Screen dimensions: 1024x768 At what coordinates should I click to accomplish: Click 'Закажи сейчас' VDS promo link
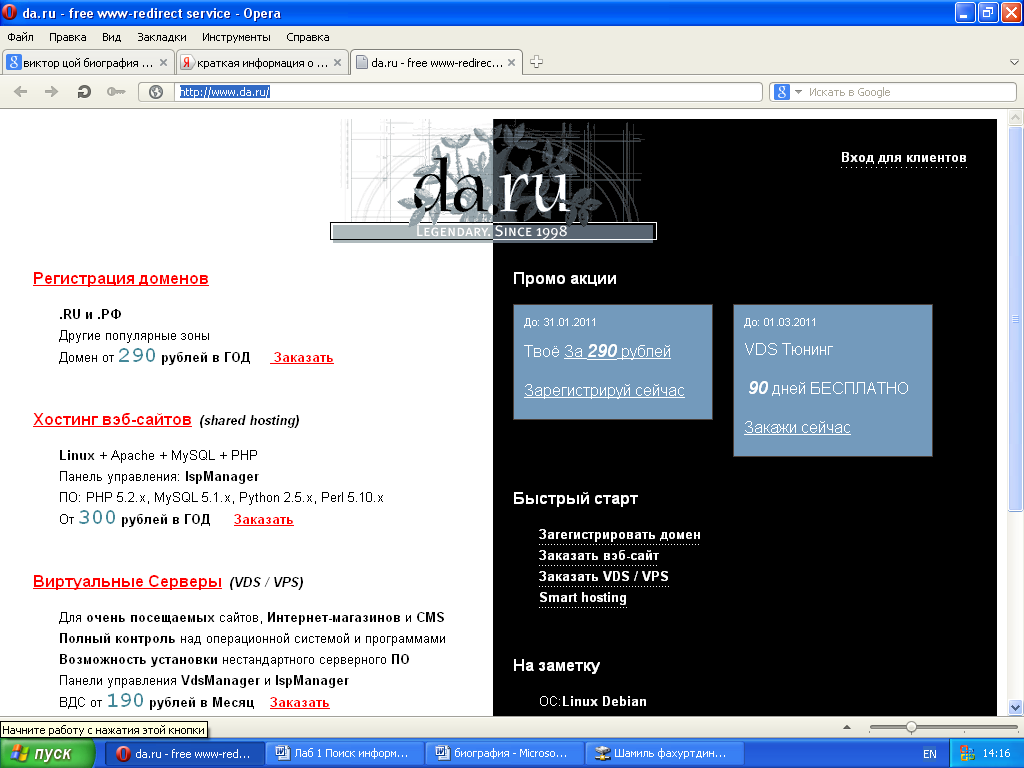coord(797,428)
